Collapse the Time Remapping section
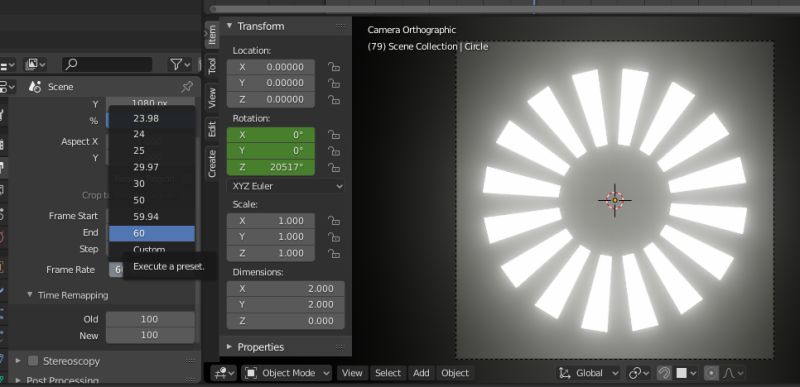 click(x=30, y=295)
